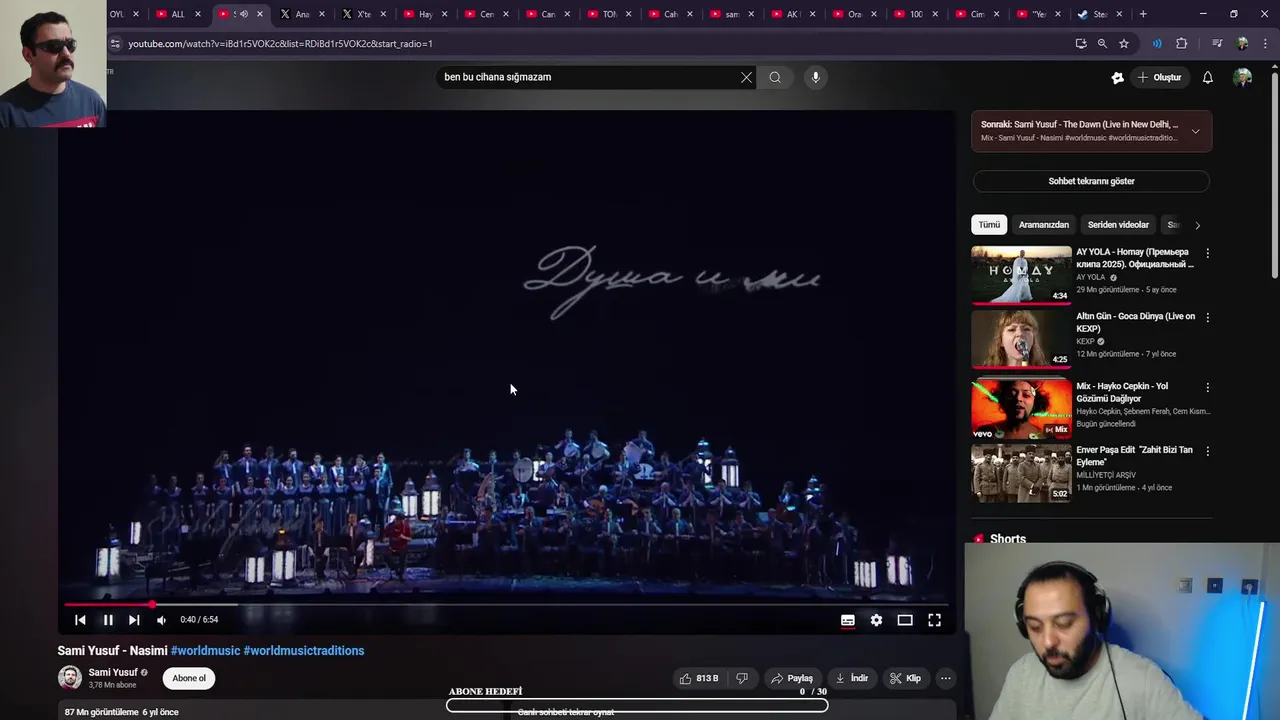Enter fullscreen mode
Screen dimensions: 1280x720
(934, 620)
